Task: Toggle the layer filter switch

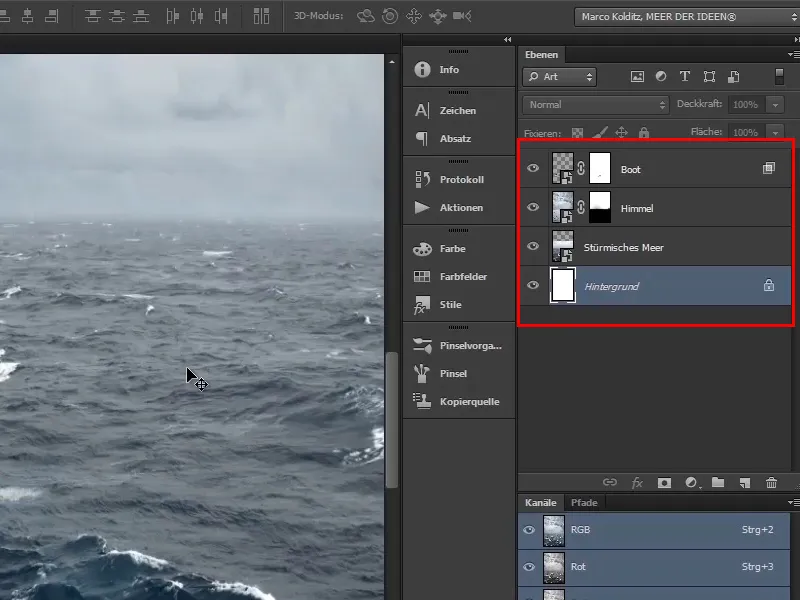Action: click(779, 77)
